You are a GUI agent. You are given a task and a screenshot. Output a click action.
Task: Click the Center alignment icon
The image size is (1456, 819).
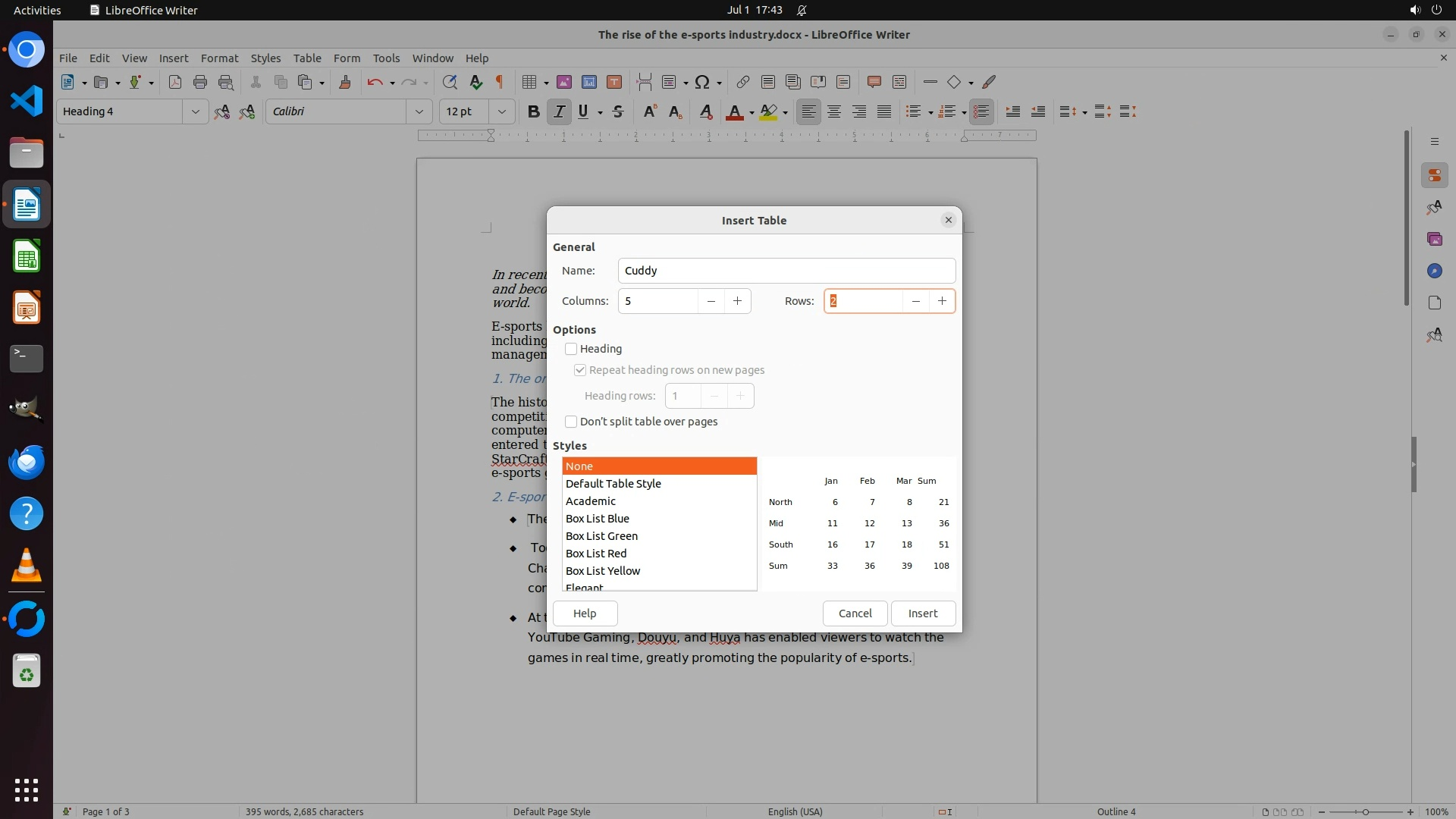click(834, 111)
